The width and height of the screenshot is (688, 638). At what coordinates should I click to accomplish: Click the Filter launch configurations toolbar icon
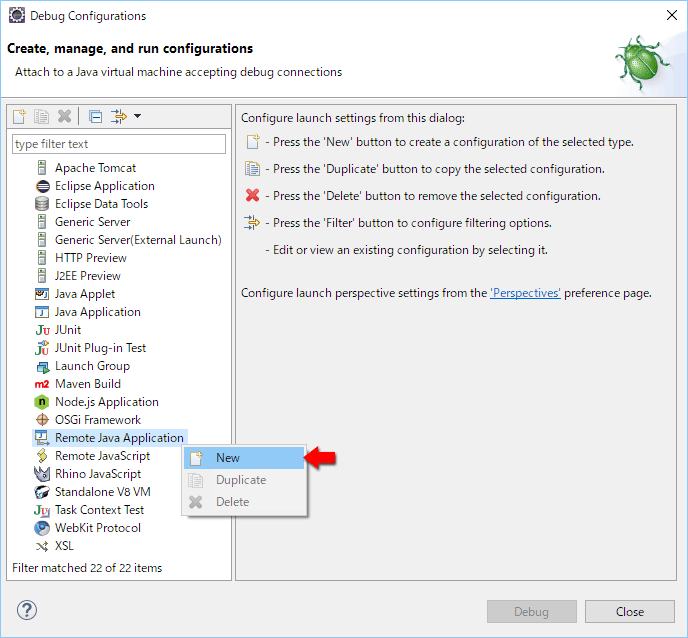click(118, 116)
